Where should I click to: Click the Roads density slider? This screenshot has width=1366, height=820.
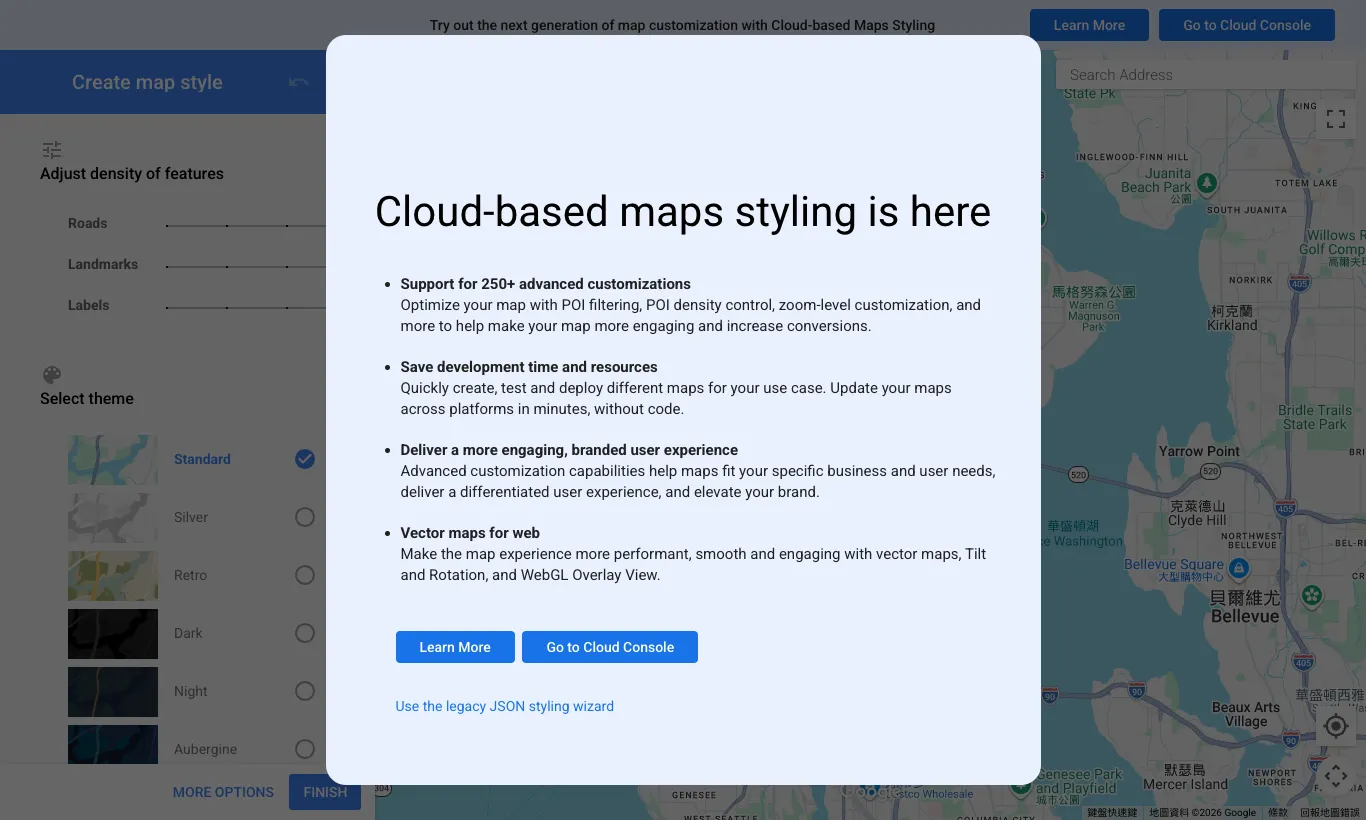click(x=246, y=225)
